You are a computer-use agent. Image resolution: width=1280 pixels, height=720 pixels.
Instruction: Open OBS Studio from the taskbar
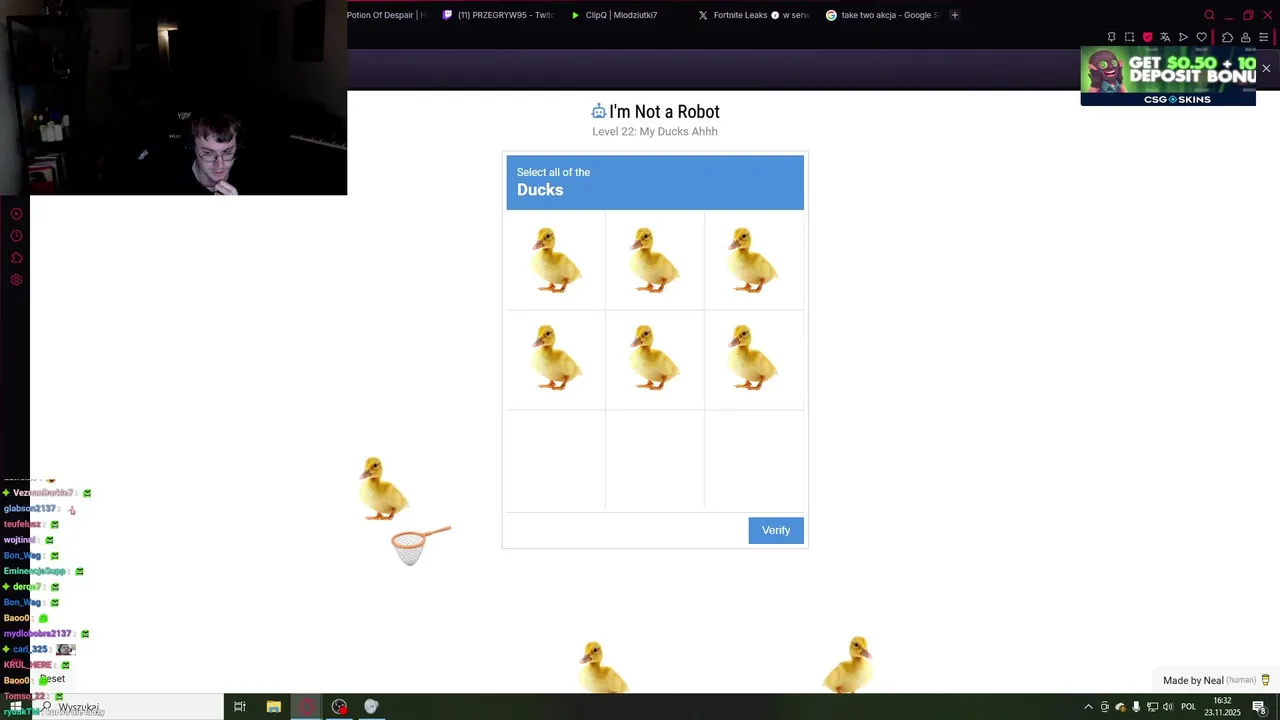coord(339,707)
